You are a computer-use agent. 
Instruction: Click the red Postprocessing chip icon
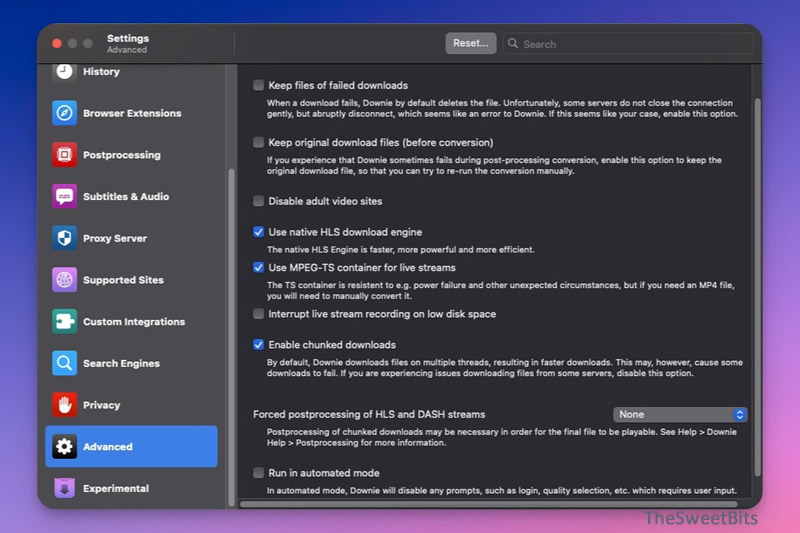[64, 155]
